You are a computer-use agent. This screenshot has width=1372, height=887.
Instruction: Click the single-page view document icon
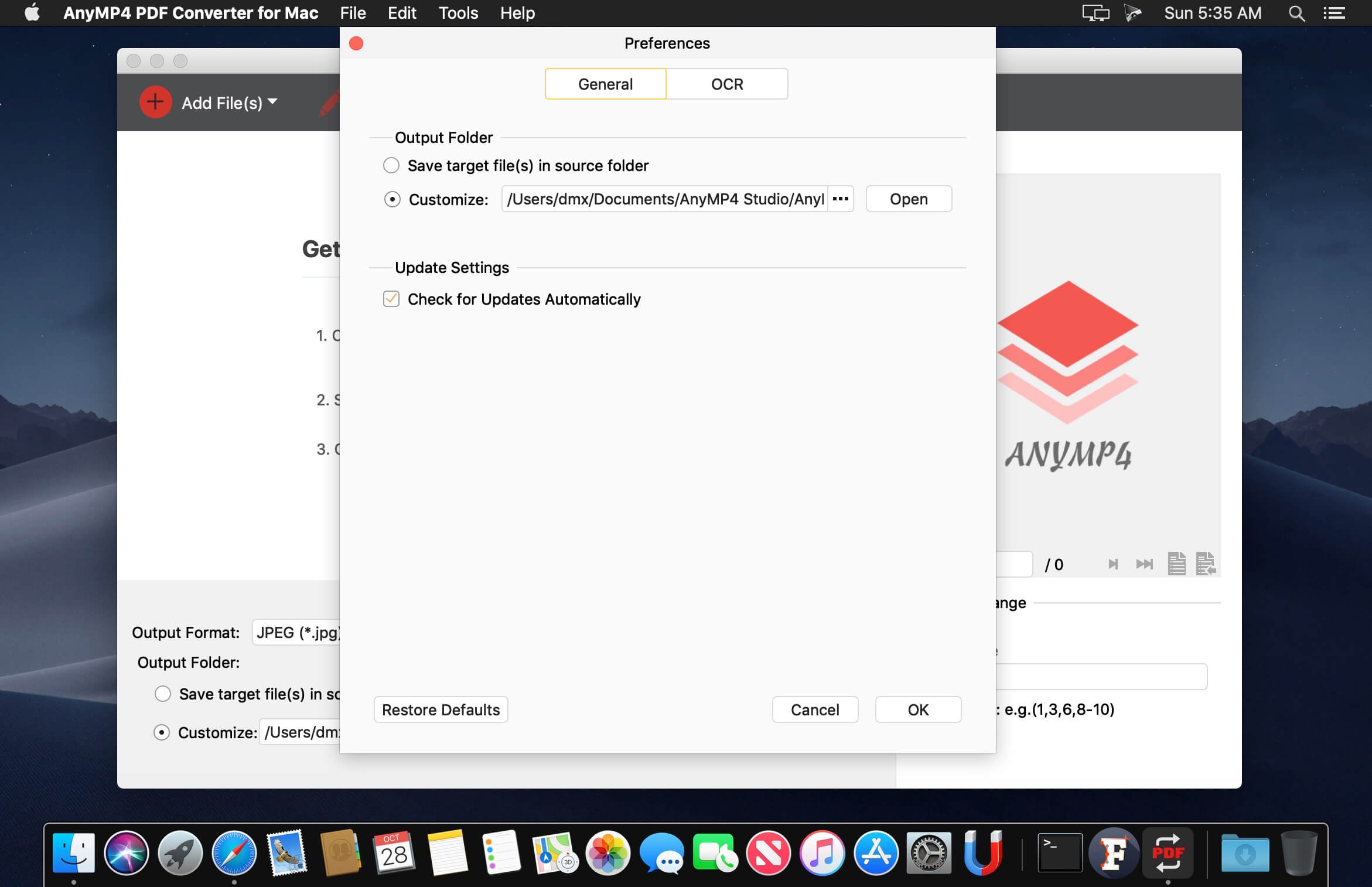click(x=1176, y=564)
